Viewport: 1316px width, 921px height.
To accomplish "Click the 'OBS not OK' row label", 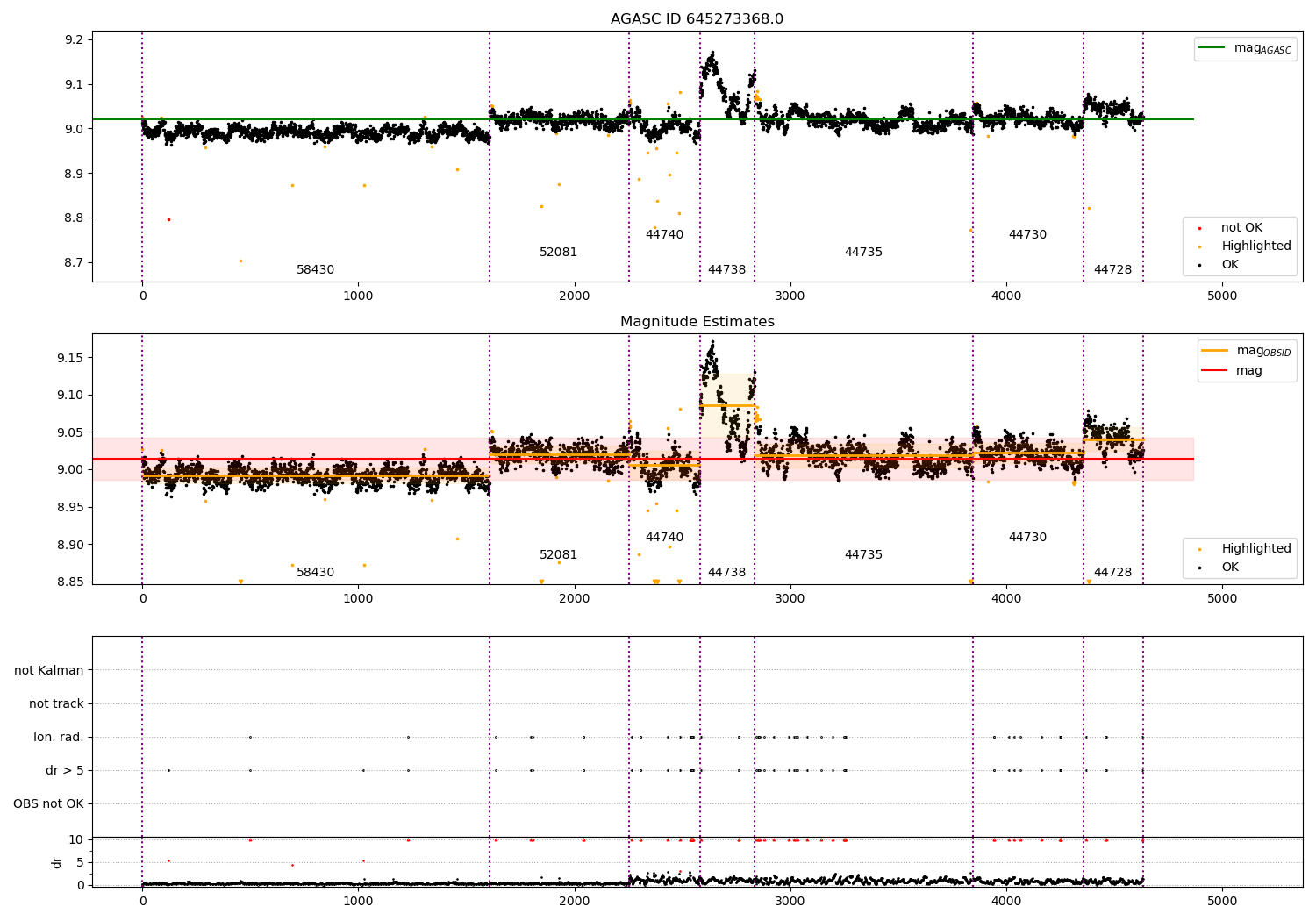I will coord(48,803).
